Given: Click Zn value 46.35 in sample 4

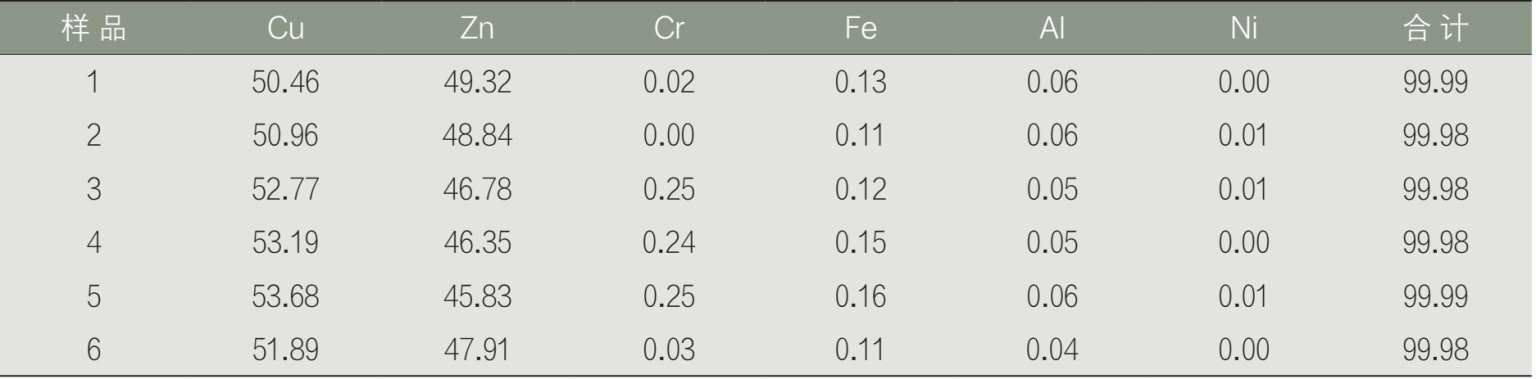Looking at the screenshot, I should 477,242.
